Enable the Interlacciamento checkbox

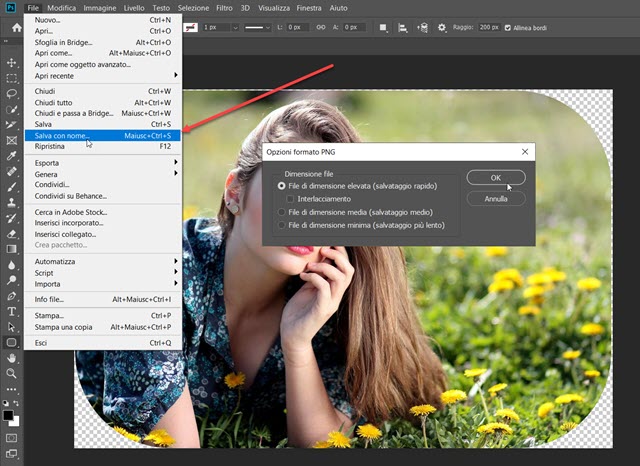pos(290,199)
